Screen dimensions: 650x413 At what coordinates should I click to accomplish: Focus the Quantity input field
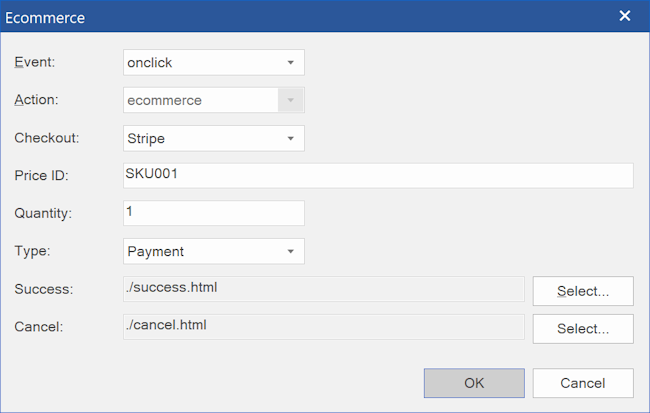[213, 213]
